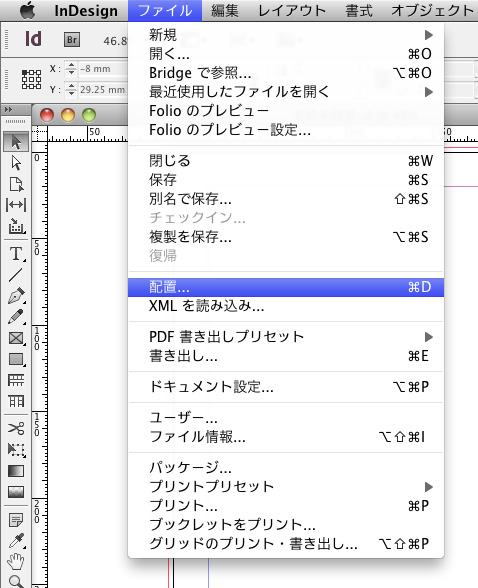
Task: Click the reference point locator grid
Action: [31, 79]
